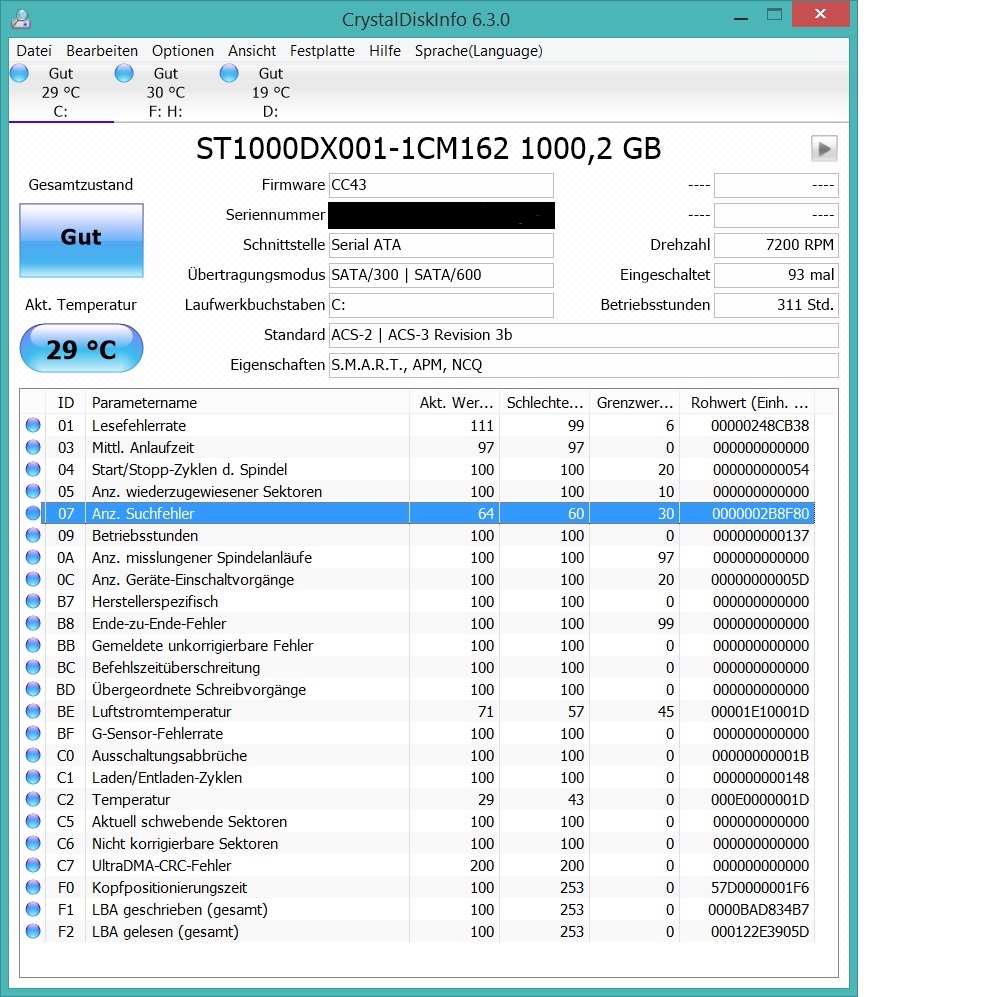This screenshot has width=1000, height=997.
Task: Click status dot of Luftstromtemperatur row
Action: [x=33, y=711]
